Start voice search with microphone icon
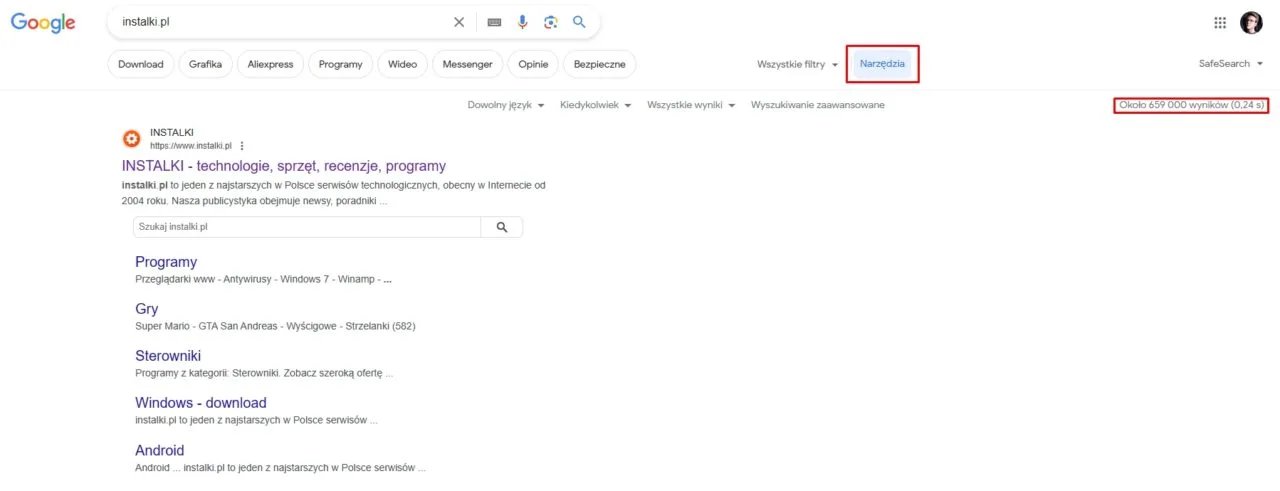The width and height of the screenshot is (1280, 491). 522,22
